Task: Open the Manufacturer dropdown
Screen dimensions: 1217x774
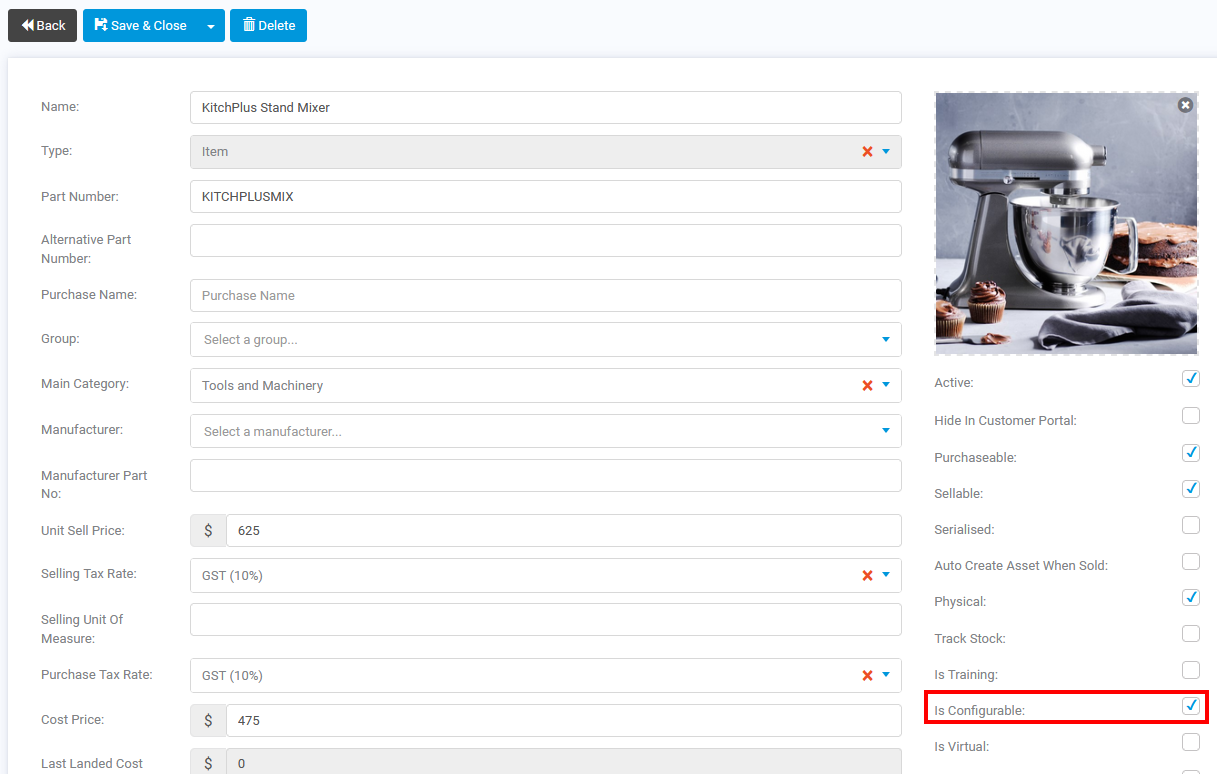Action: [x=545, y=432]
